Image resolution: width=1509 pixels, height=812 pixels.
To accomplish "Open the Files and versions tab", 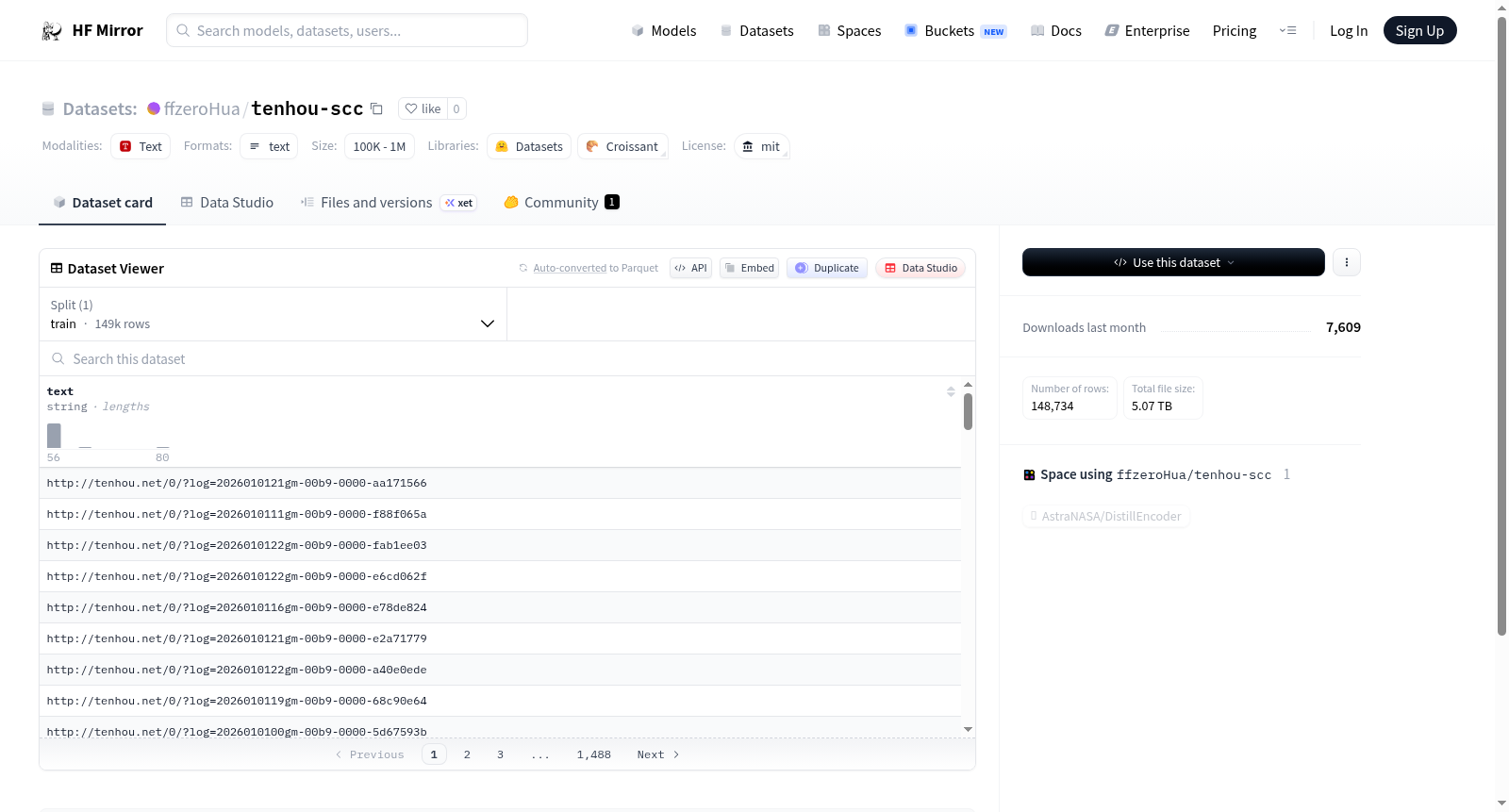I will [389, 203].
